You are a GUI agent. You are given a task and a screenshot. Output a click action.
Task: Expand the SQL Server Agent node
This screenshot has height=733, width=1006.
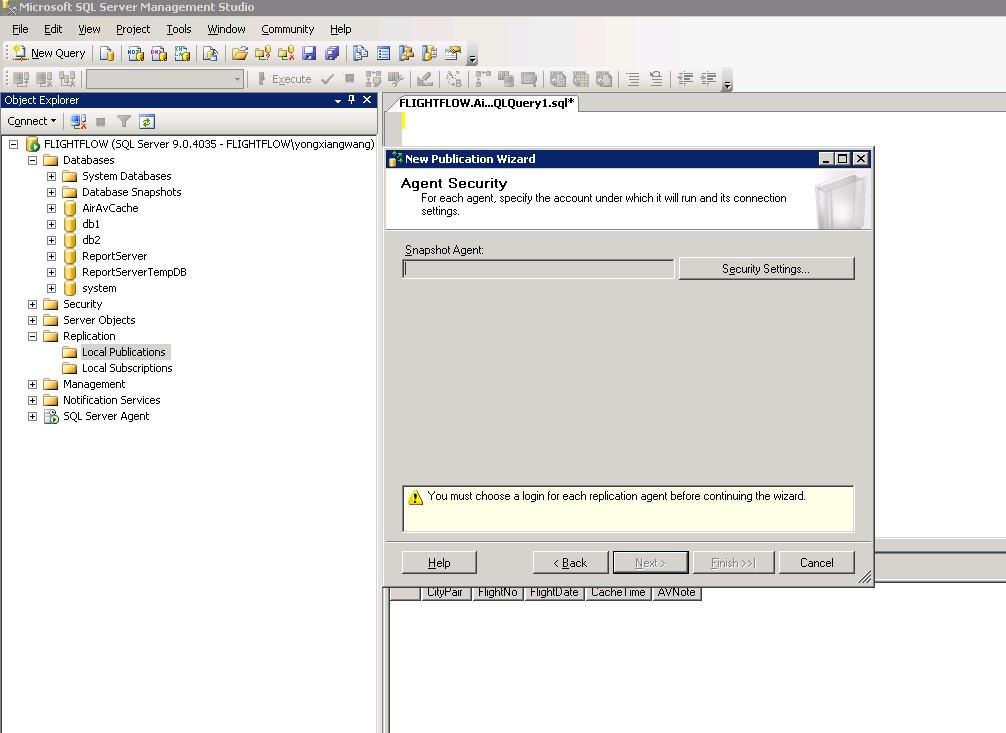[32, 416]
